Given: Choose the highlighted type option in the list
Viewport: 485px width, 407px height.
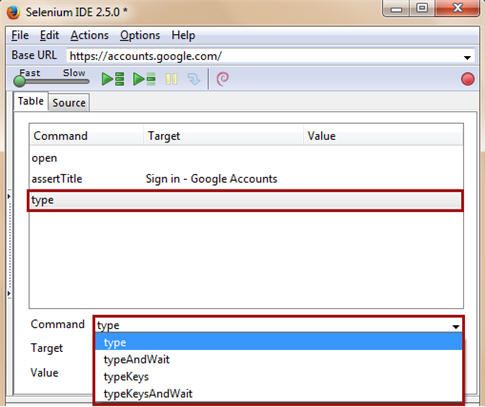Looking at the screenshot, I should (279, 342).
